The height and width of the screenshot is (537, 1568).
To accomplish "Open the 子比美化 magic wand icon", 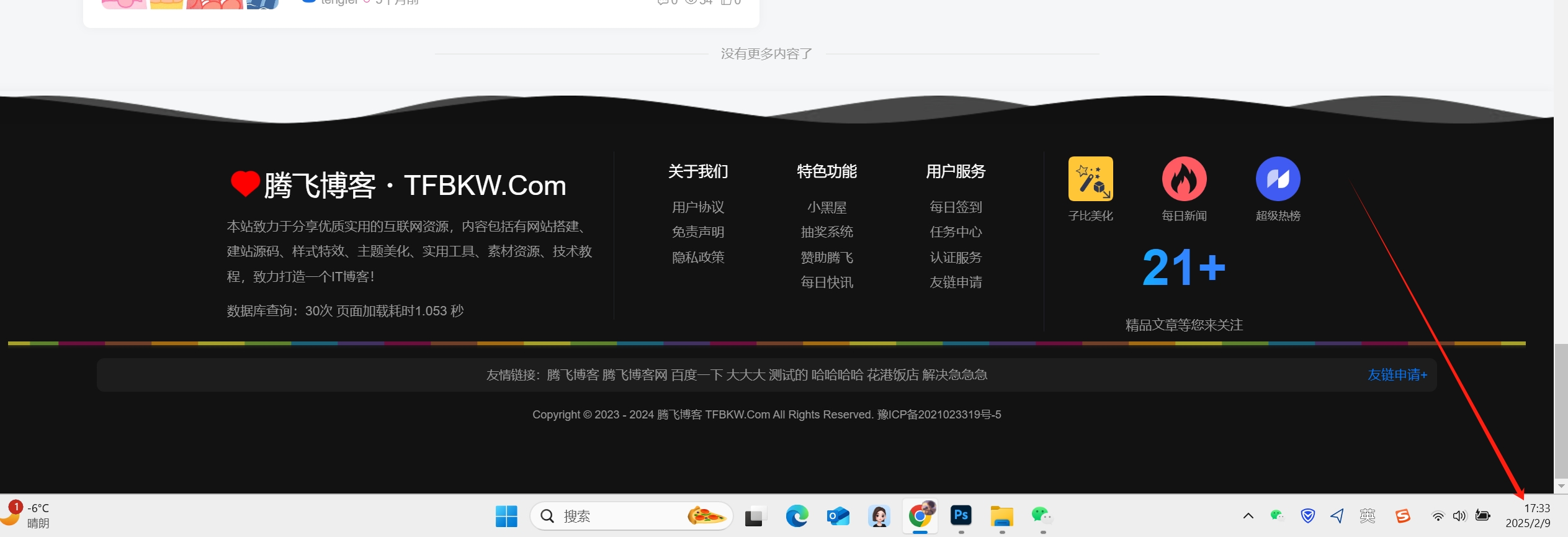I will click(x=1090, y=179).
